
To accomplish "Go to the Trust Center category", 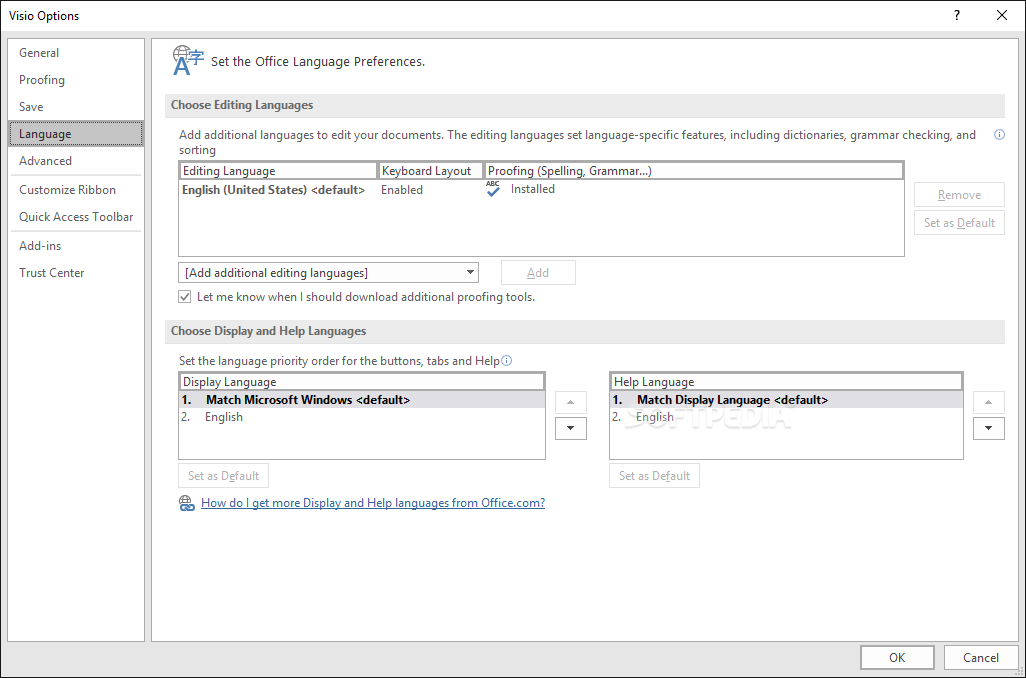I will (52, 273).
